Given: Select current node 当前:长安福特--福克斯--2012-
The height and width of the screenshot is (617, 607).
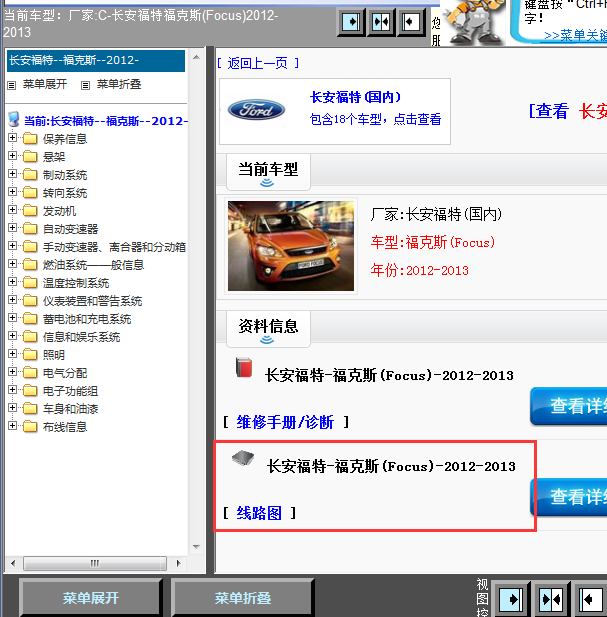Looking at the screenshot, I should (106, 121).
